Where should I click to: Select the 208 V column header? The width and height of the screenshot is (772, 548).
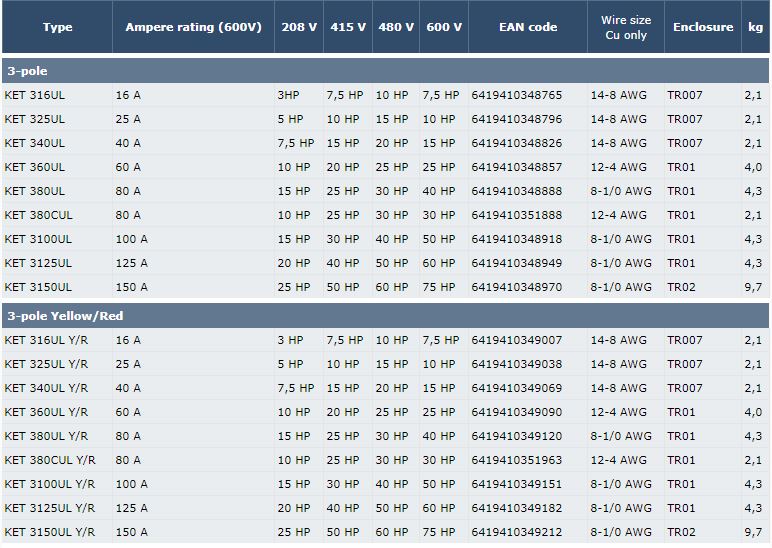(299, 27)
